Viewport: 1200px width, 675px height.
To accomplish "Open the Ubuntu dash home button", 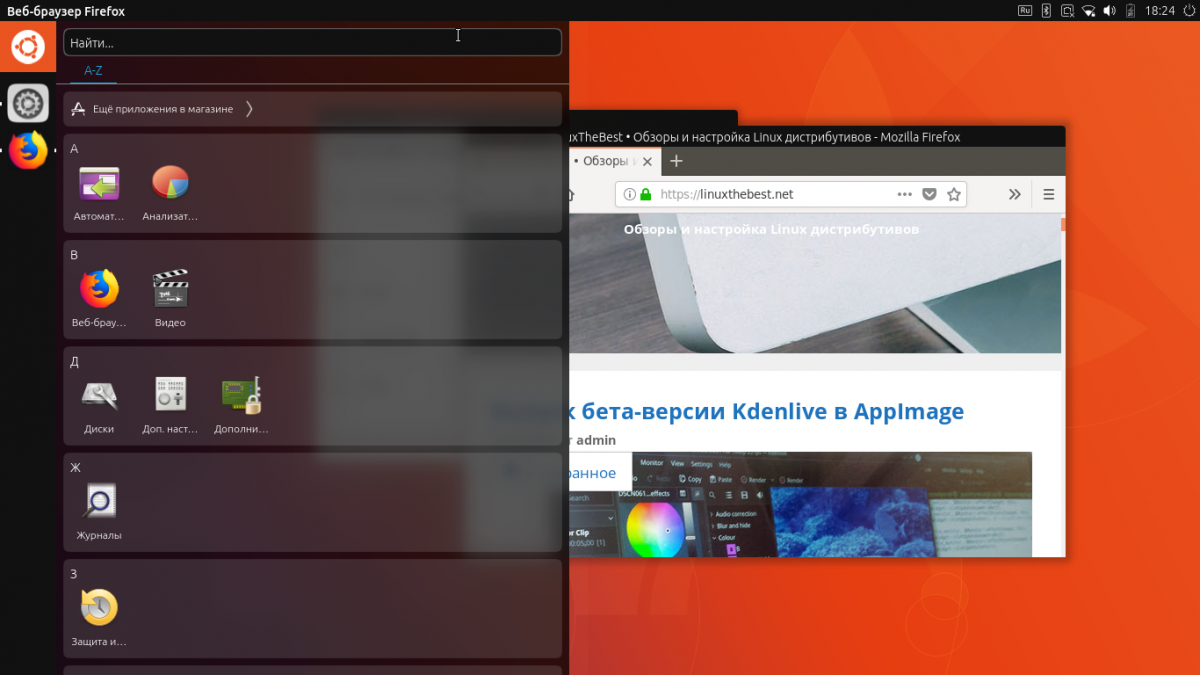I will [x=28, y=47].
